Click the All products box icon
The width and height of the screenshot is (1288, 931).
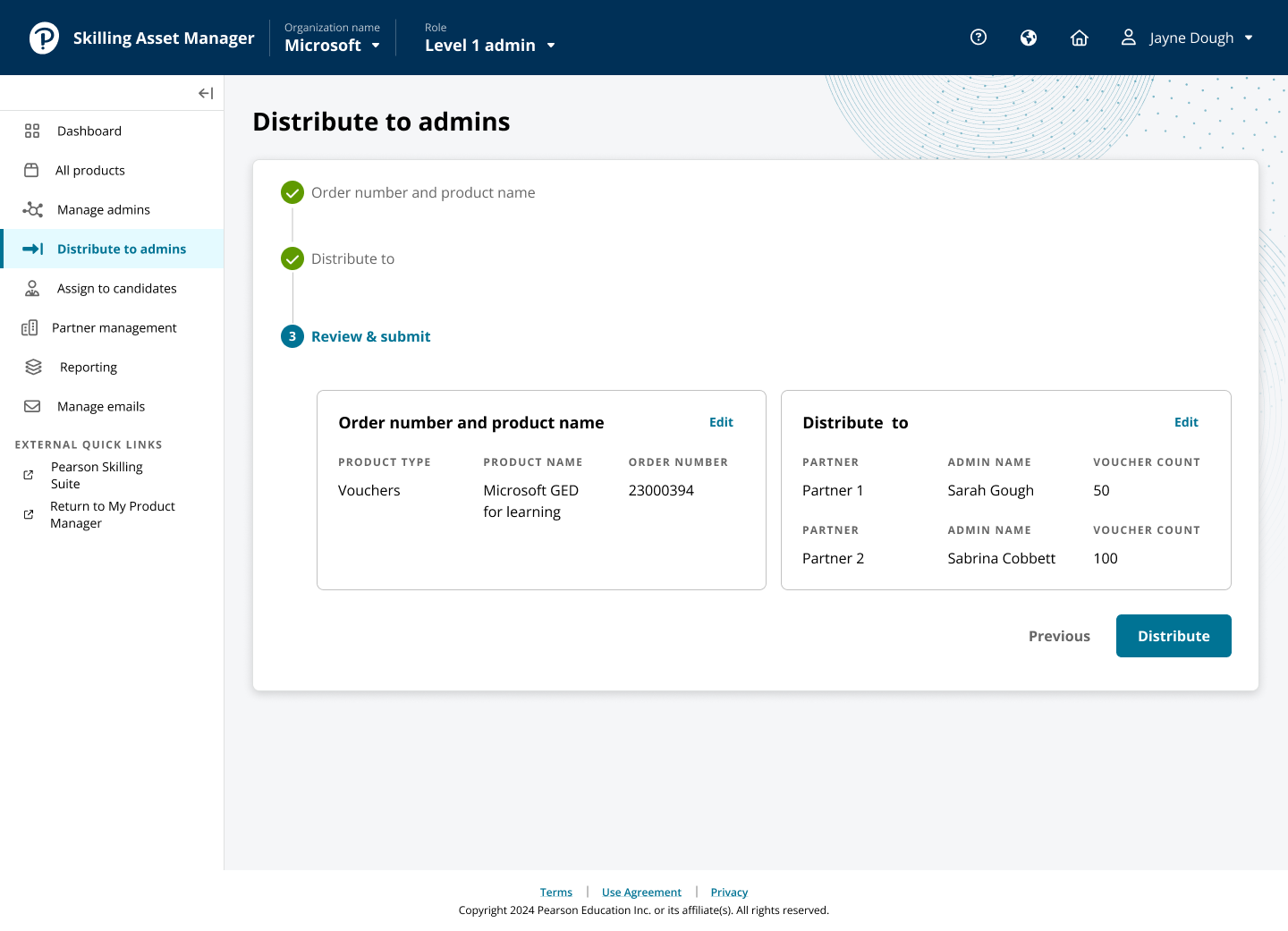pyautogui.click(x=31, y=170)
